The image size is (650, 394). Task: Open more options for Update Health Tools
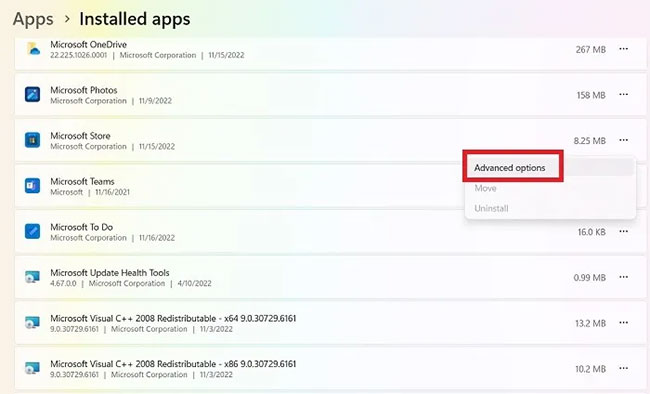pyautogui.click(x=623, y=277)
